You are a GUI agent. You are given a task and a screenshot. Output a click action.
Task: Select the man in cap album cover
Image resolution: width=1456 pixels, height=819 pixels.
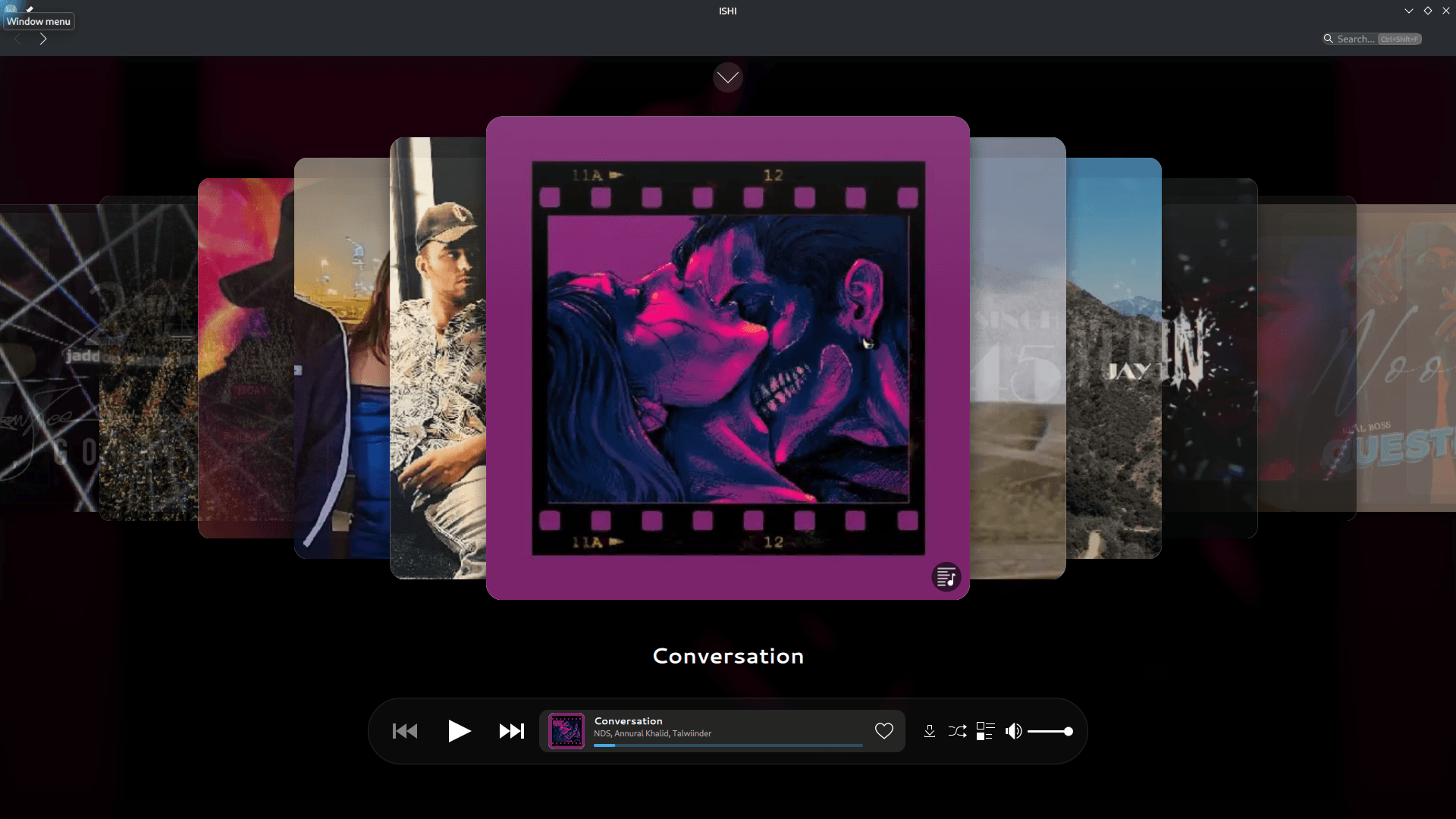point(438,356)
